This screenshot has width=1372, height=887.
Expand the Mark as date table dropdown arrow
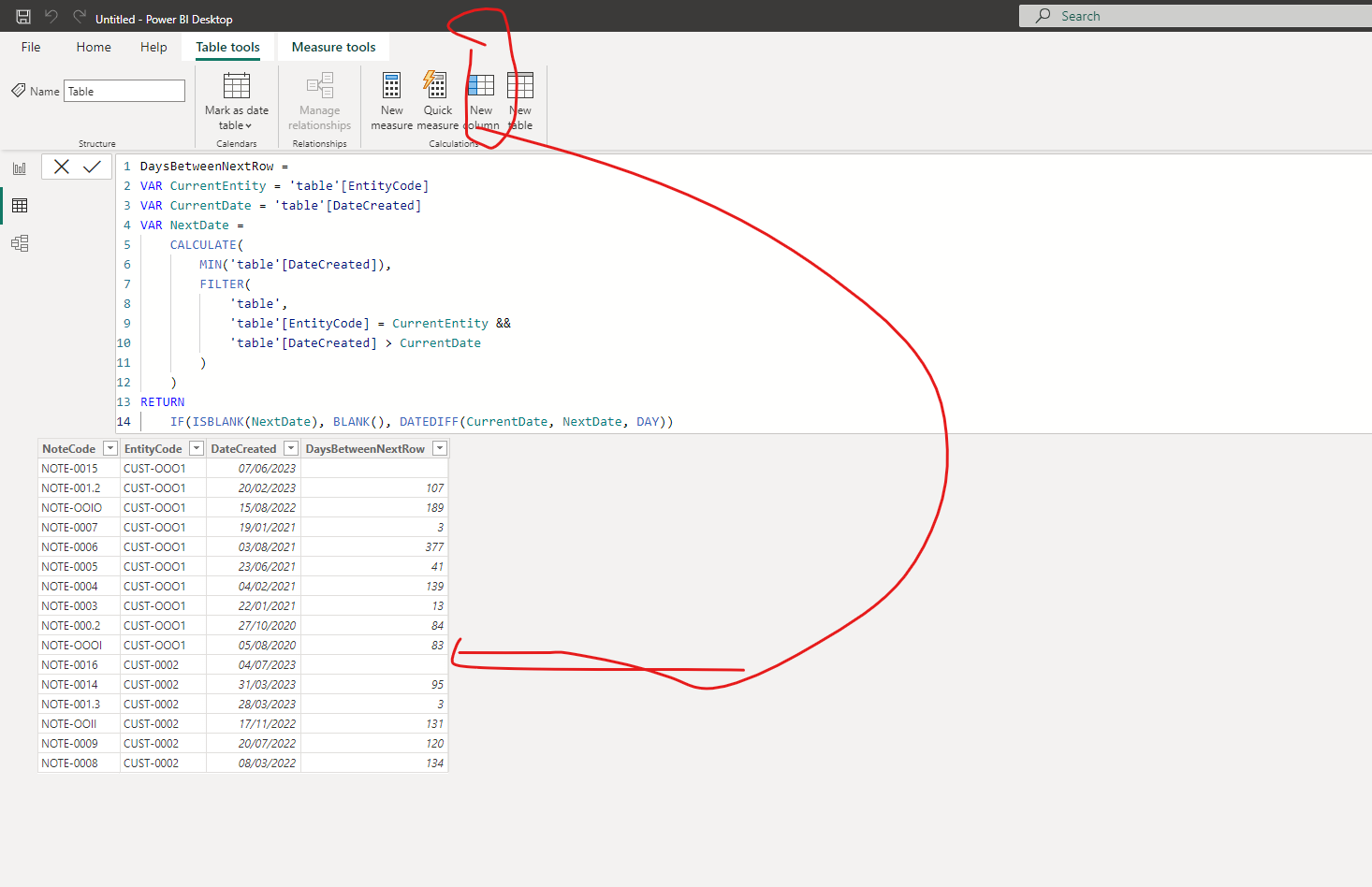coord(248,126)
